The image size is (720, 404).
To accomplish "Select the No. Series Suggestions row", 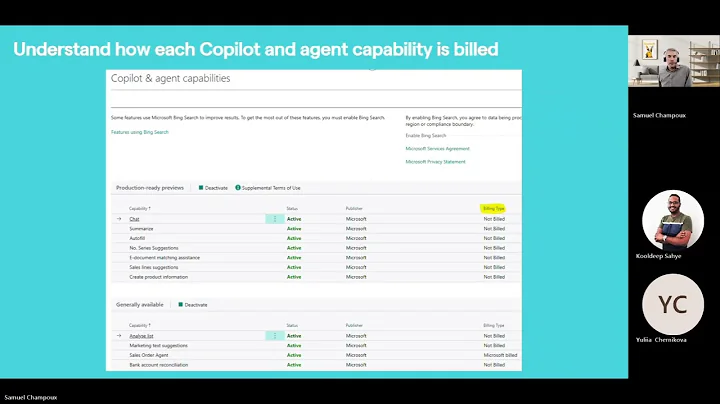I will 316,248.
